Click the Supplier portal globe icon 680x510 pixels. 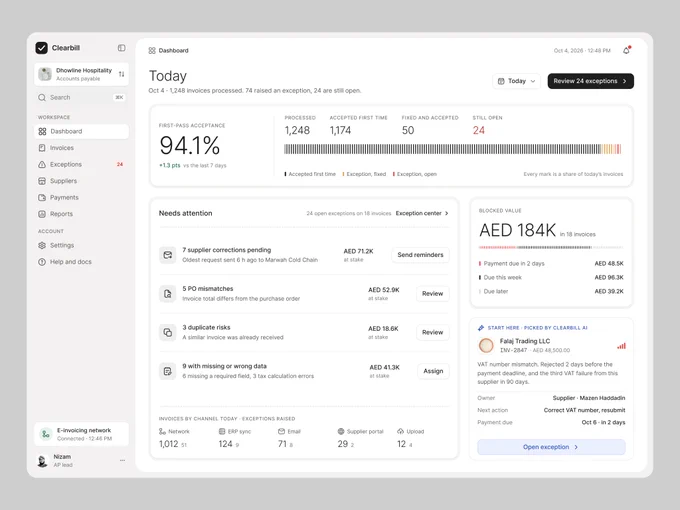341,432
